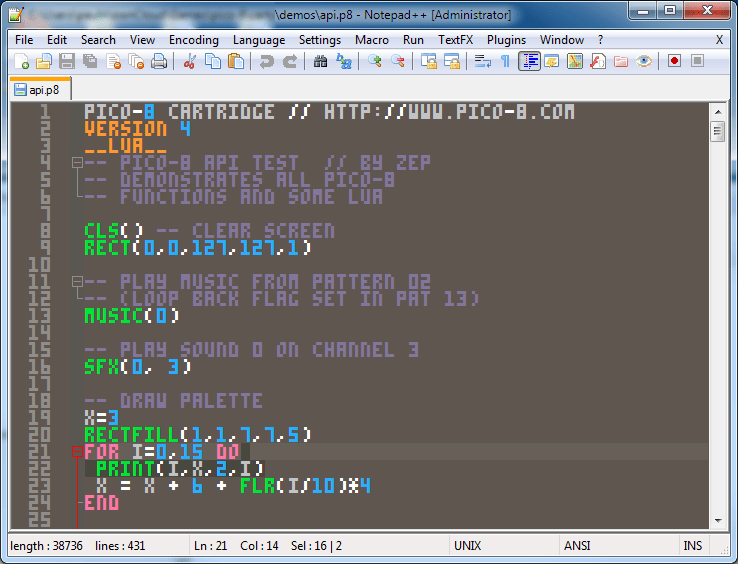Close document with the menu bar X
Viewport: 738px width, 564px height.
tap(719, 40)
